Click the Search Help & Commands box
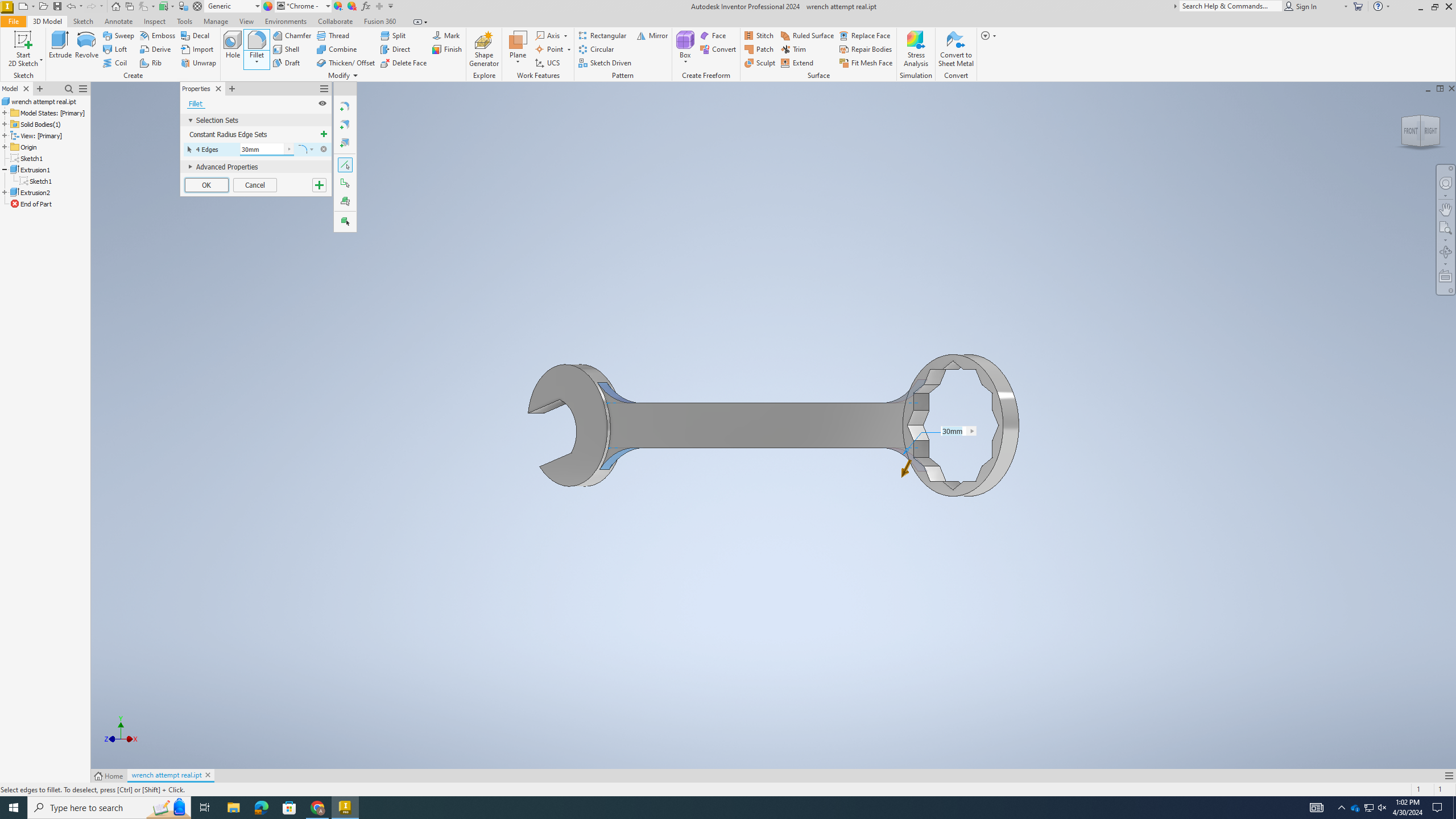This screenshot has height=819, width=1456. click(x=1230, y=6)
